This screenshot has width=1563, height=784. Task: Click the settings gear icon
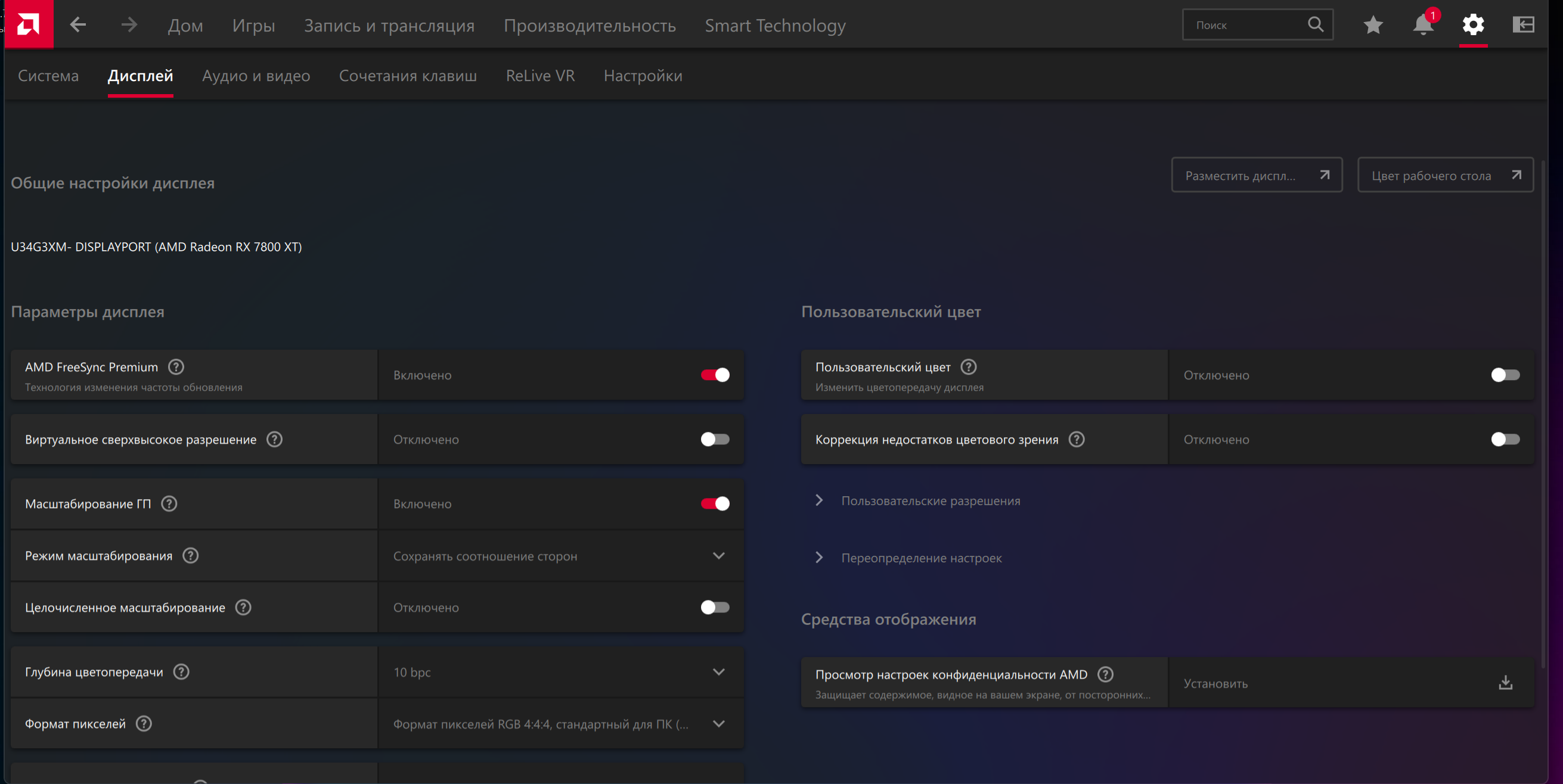(1472, 25)
